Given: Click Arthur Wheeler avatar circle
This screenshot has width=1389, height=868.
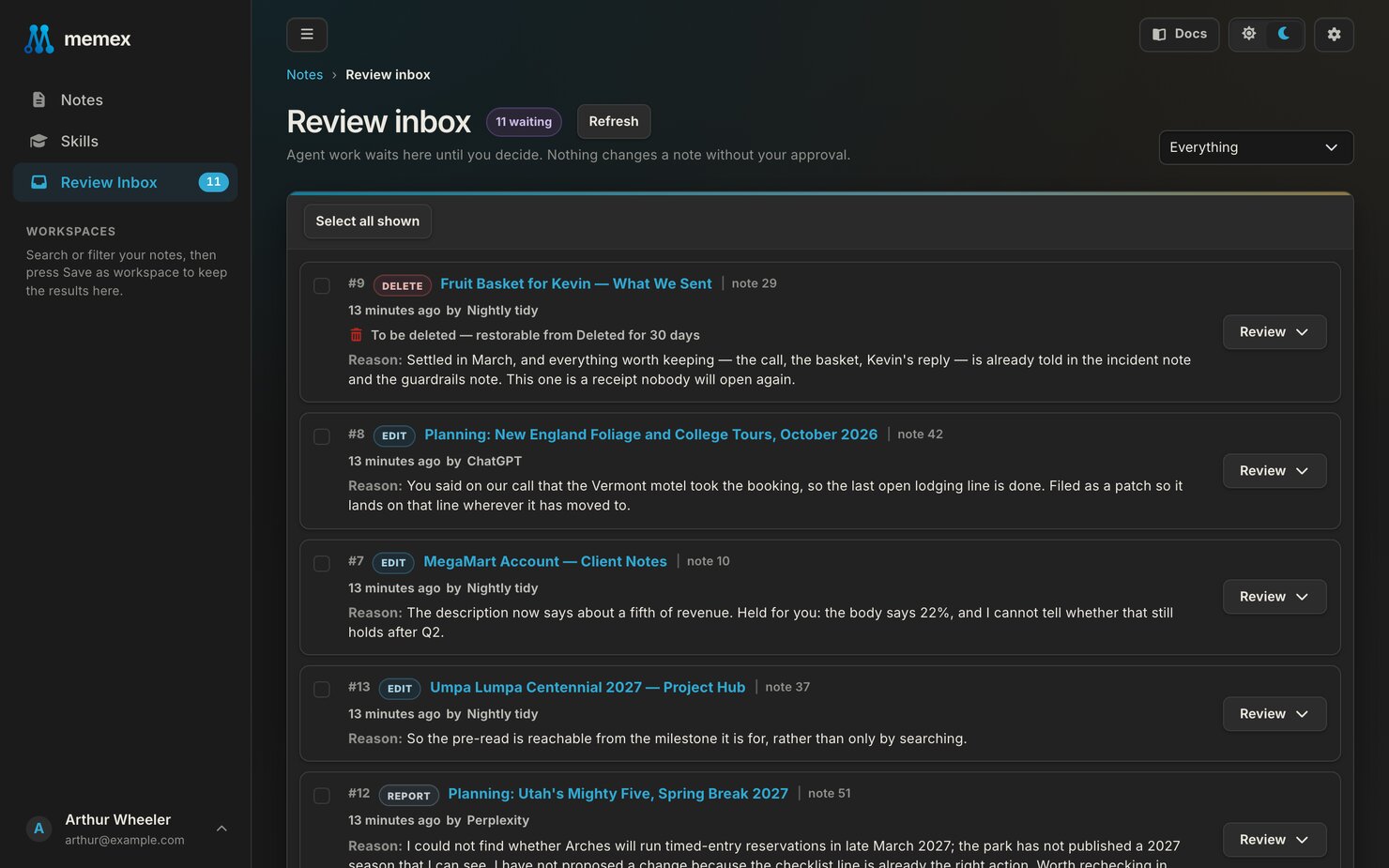Looking at the screenshot, I should [x=38, y=829].
